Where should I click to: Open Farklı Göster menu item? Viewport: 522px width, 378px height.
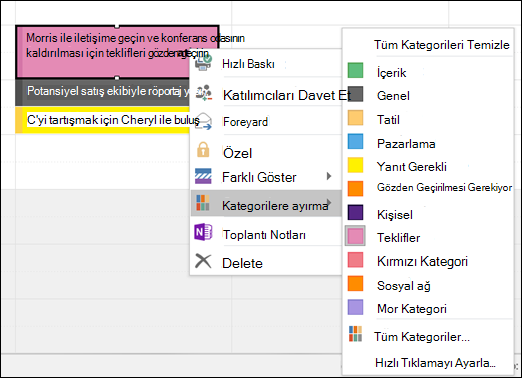tap(266, 177)
